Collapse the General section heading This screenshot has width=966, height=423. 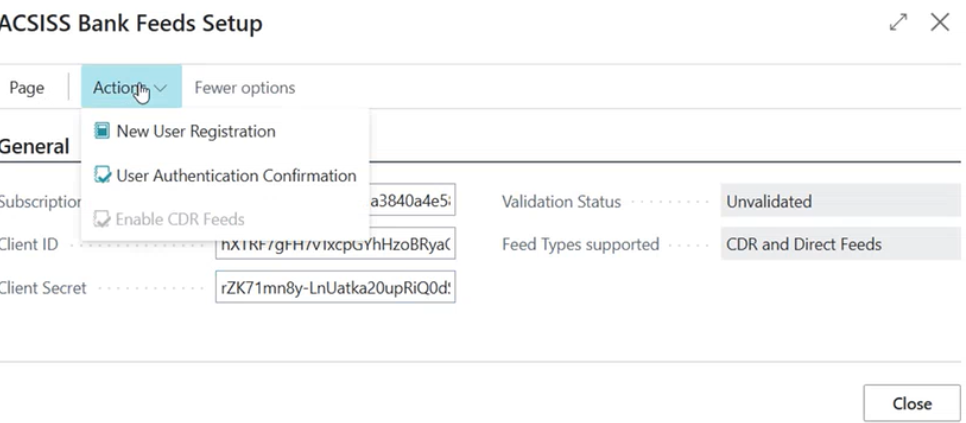click(x=35, y=147)
